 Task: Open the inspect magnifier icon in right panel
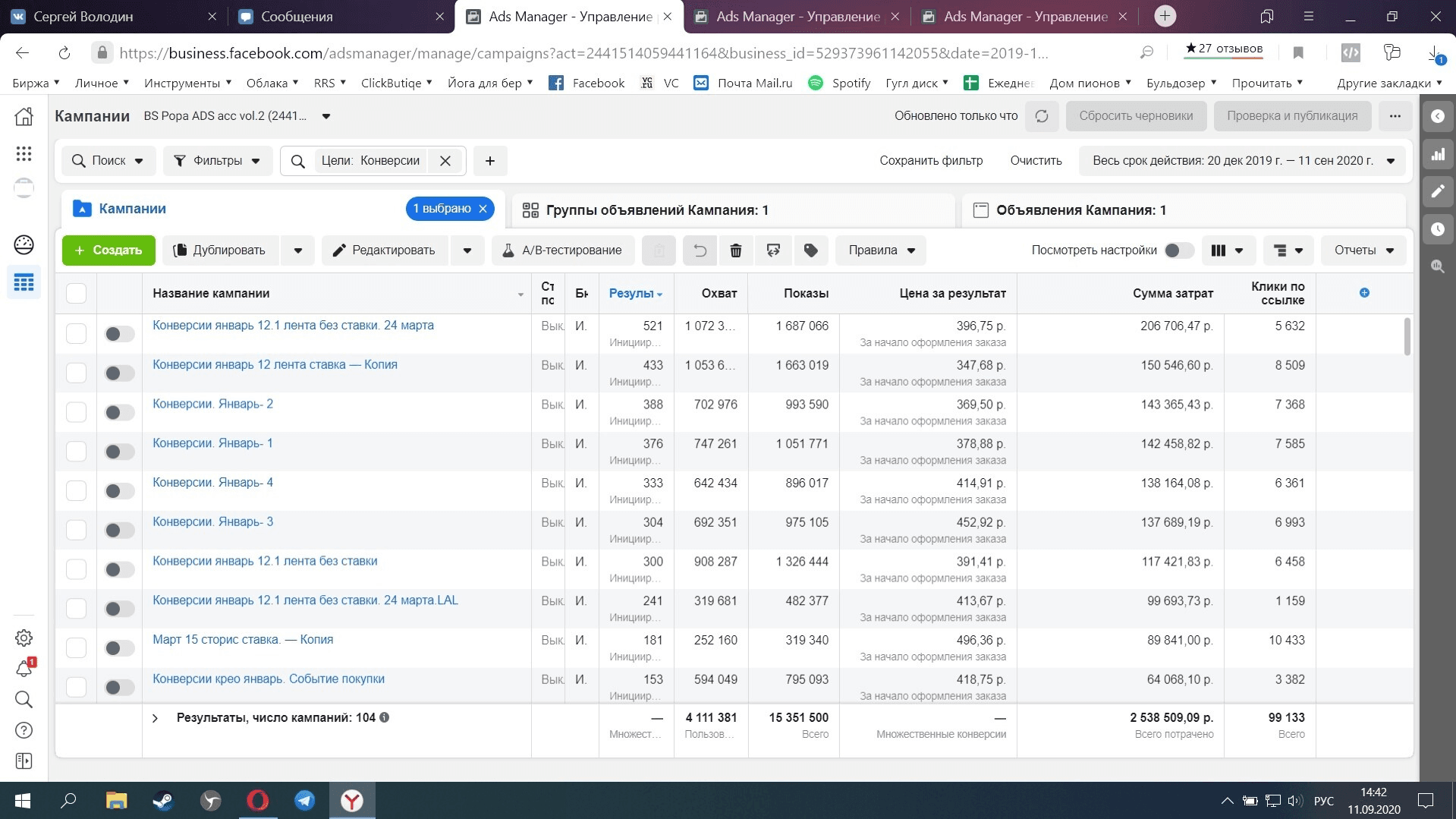(x=1438, y=266)
